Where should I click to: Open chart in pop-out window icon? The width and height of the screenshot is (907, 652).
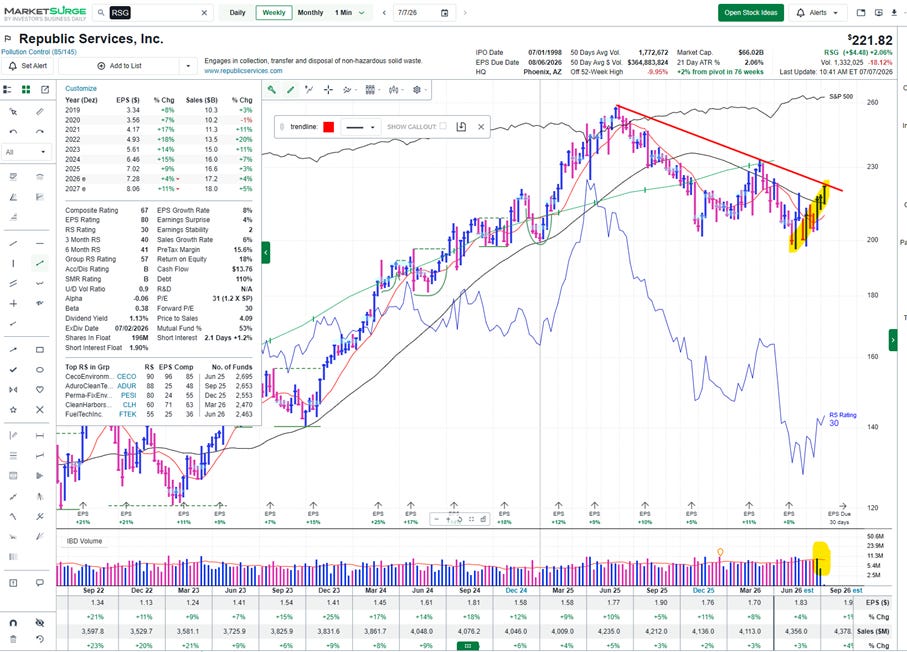point(45,89)
